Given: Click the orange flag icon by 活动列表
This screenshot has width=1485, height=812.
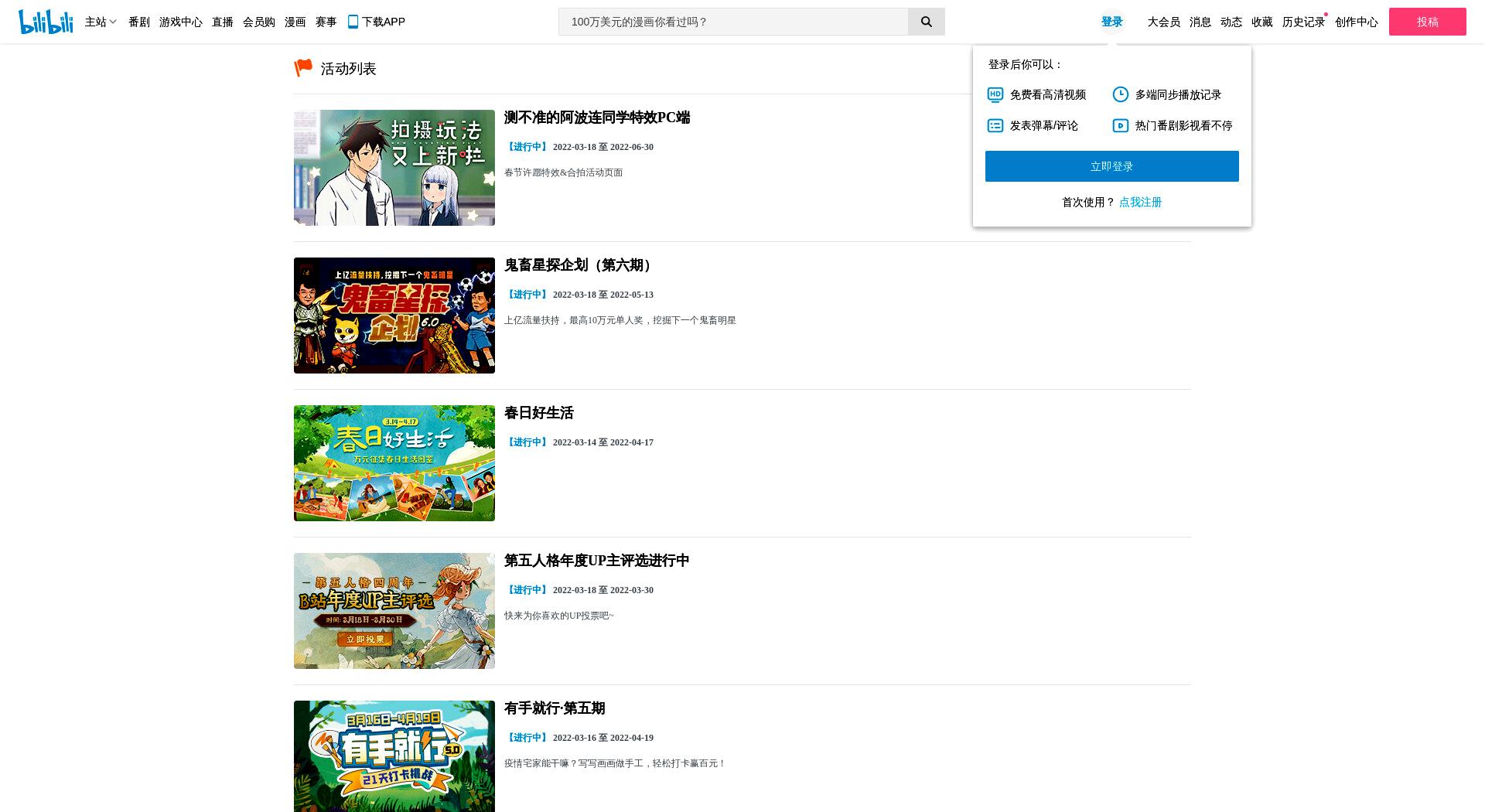Looking at the screenshot, I should coord(303,68).
